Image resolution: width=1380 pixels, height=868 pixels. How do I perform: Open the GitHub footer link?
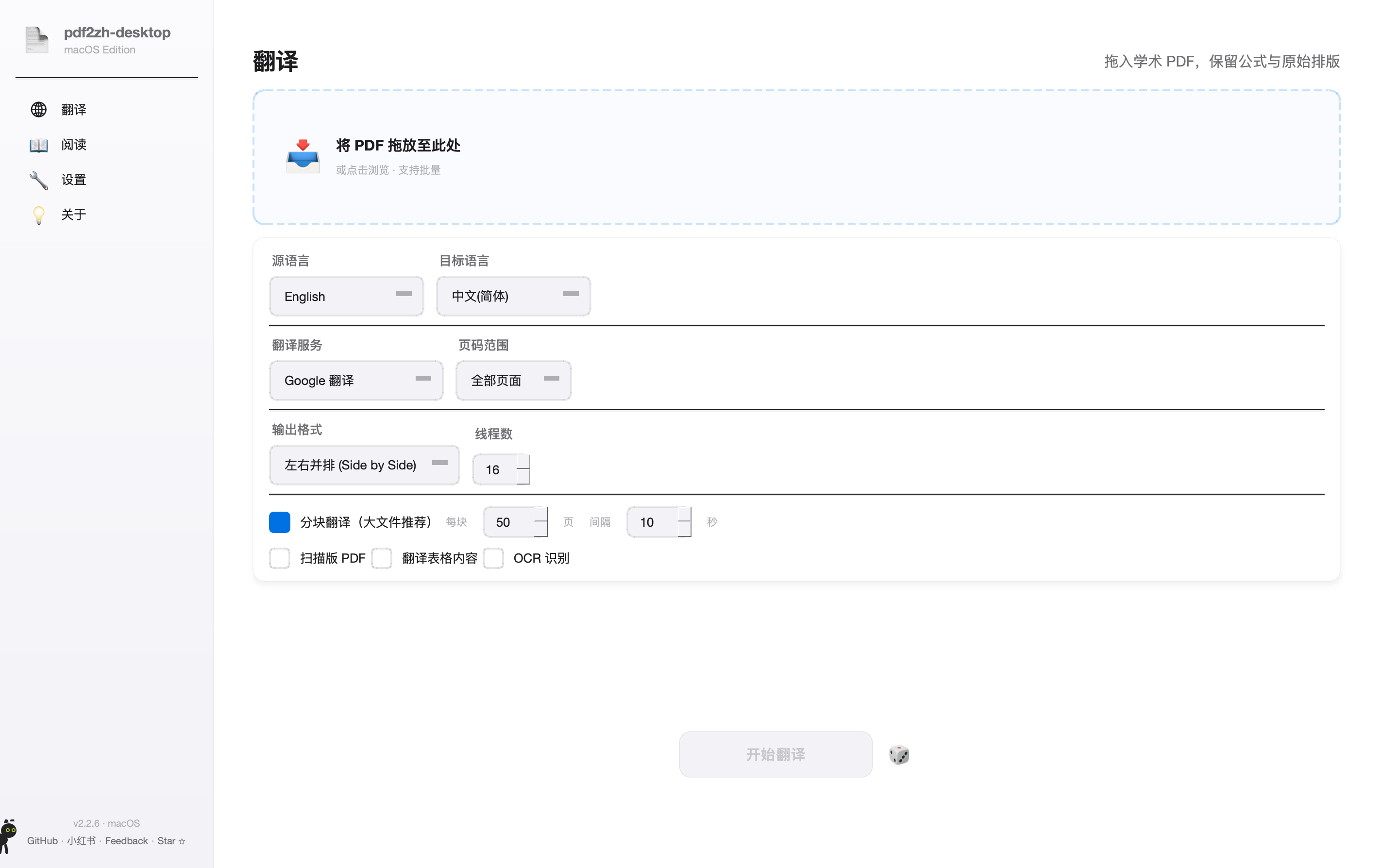pyautogui.click(x=42, y=840)
